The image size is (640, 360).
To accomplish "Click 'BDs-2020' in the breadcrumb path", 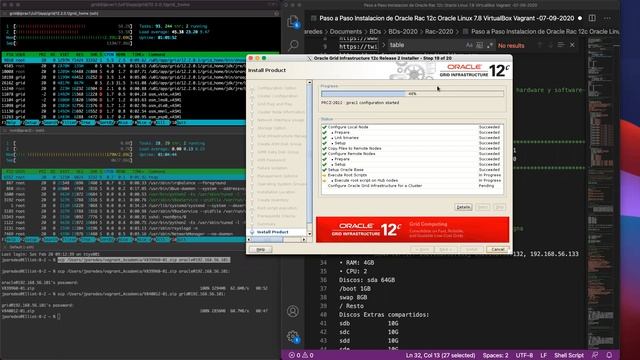I will coord(403,31).
